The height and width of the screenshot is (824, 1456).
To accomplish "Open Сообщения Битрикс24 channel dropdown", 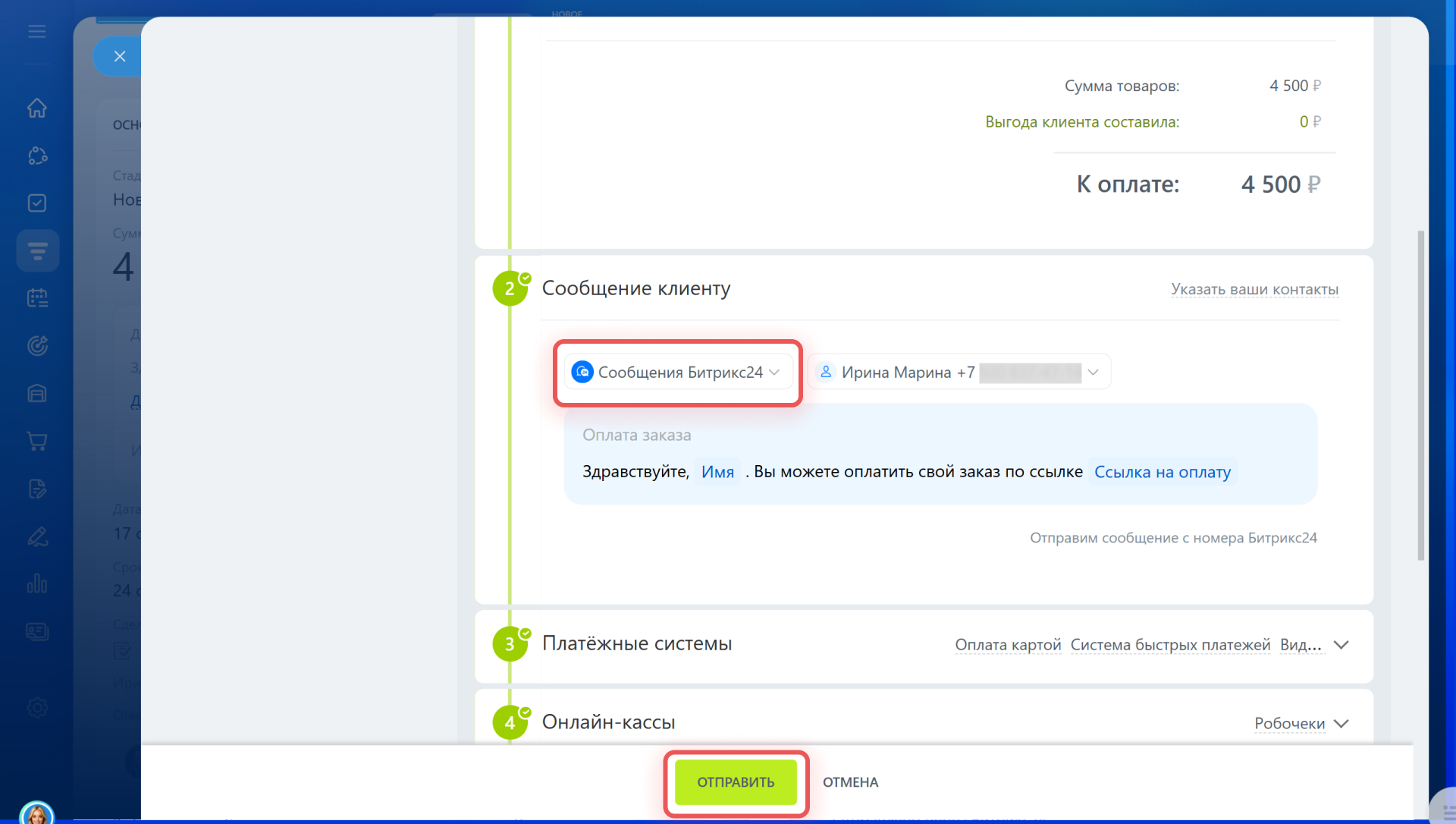I will [x=677, y=373].
